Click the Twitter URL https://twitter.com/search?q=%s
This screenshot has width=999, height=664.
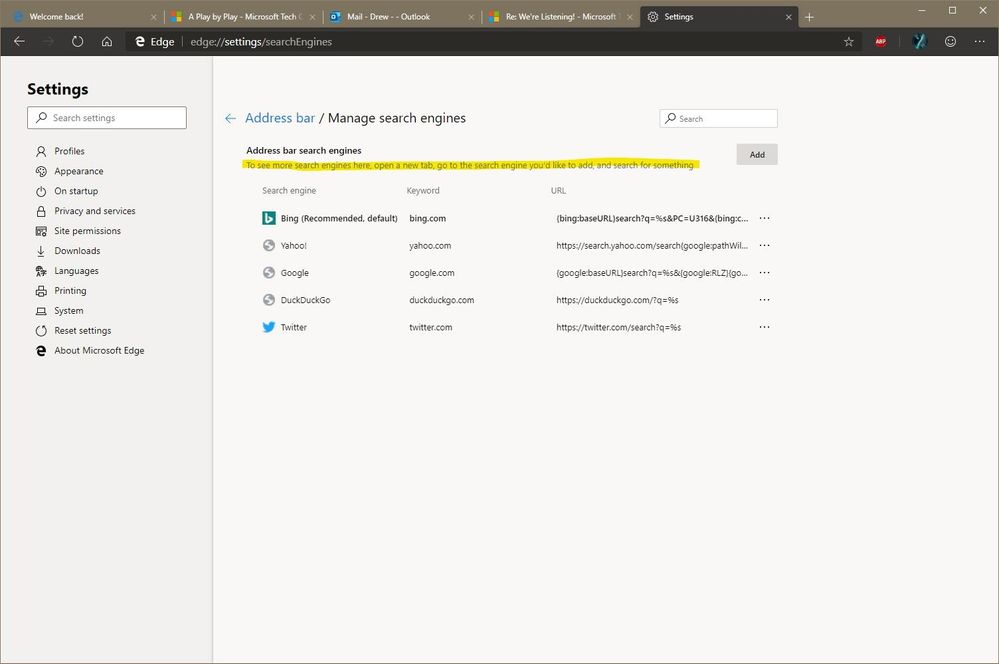point(619,327)
